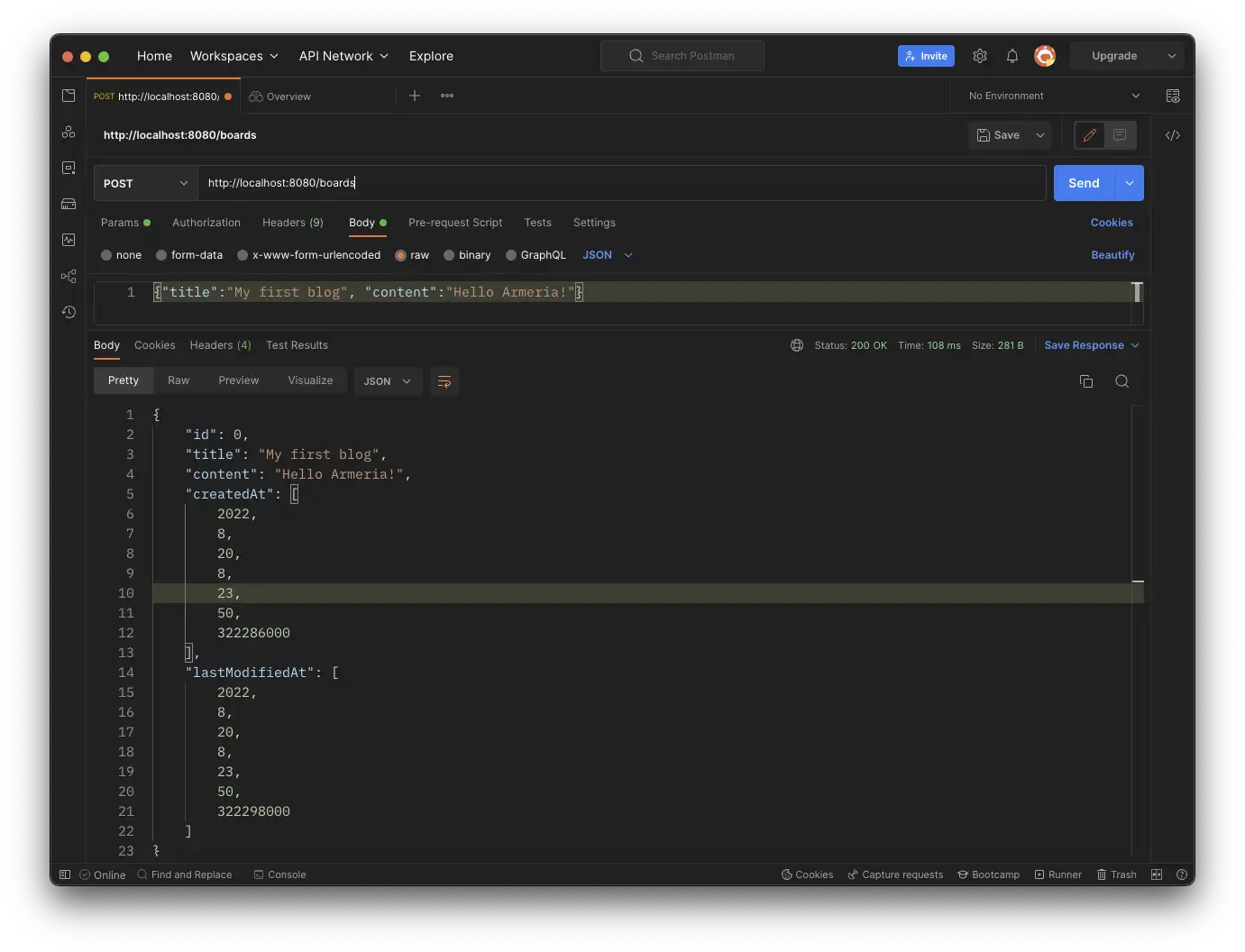Open the Upgrade dropdown arrow
1245x952 pixels.
coord(1172,56)
